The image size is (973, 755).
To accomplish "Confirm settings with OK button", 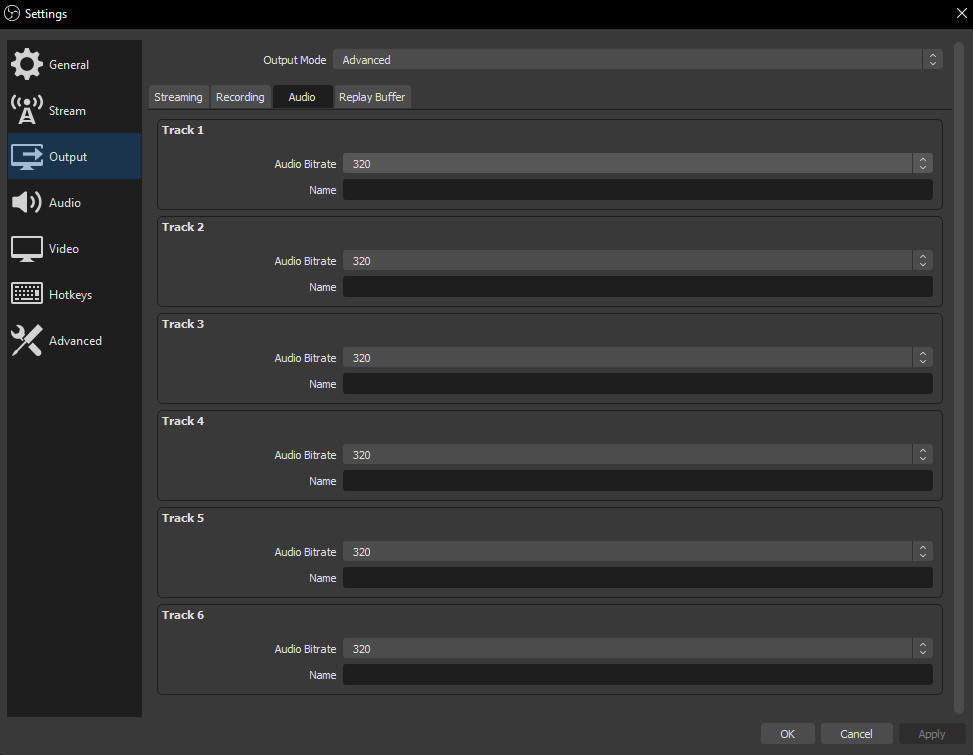I will coord(787,733).
